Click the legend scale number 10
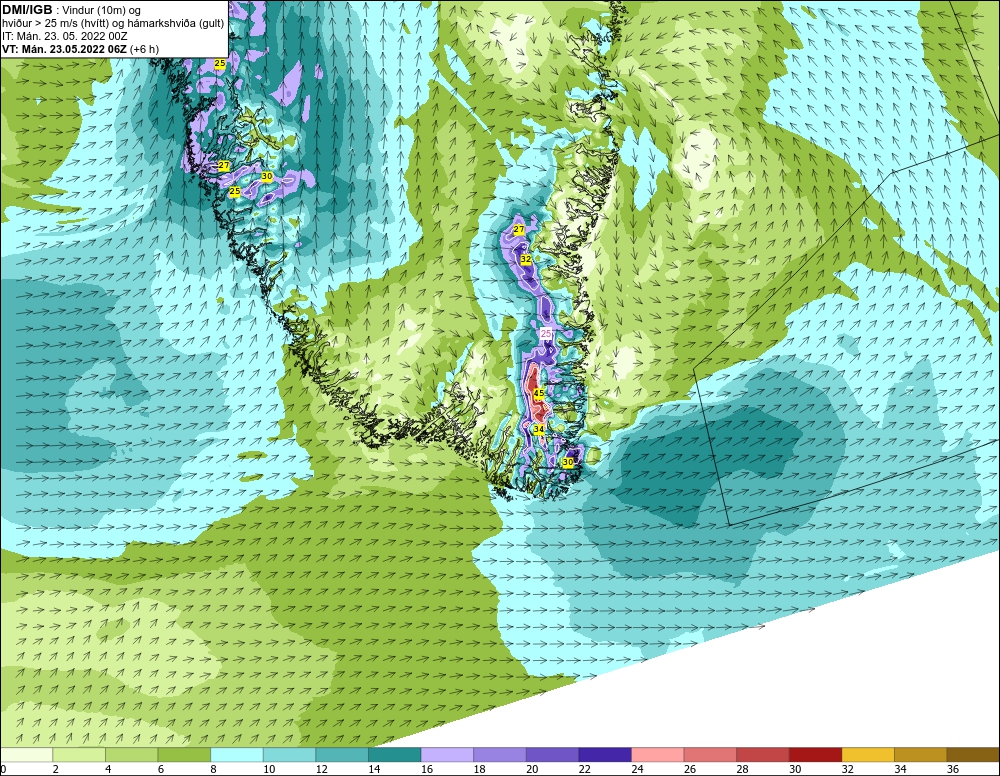Viewport: 1000px width, 776px height. [x=270, y=769]
